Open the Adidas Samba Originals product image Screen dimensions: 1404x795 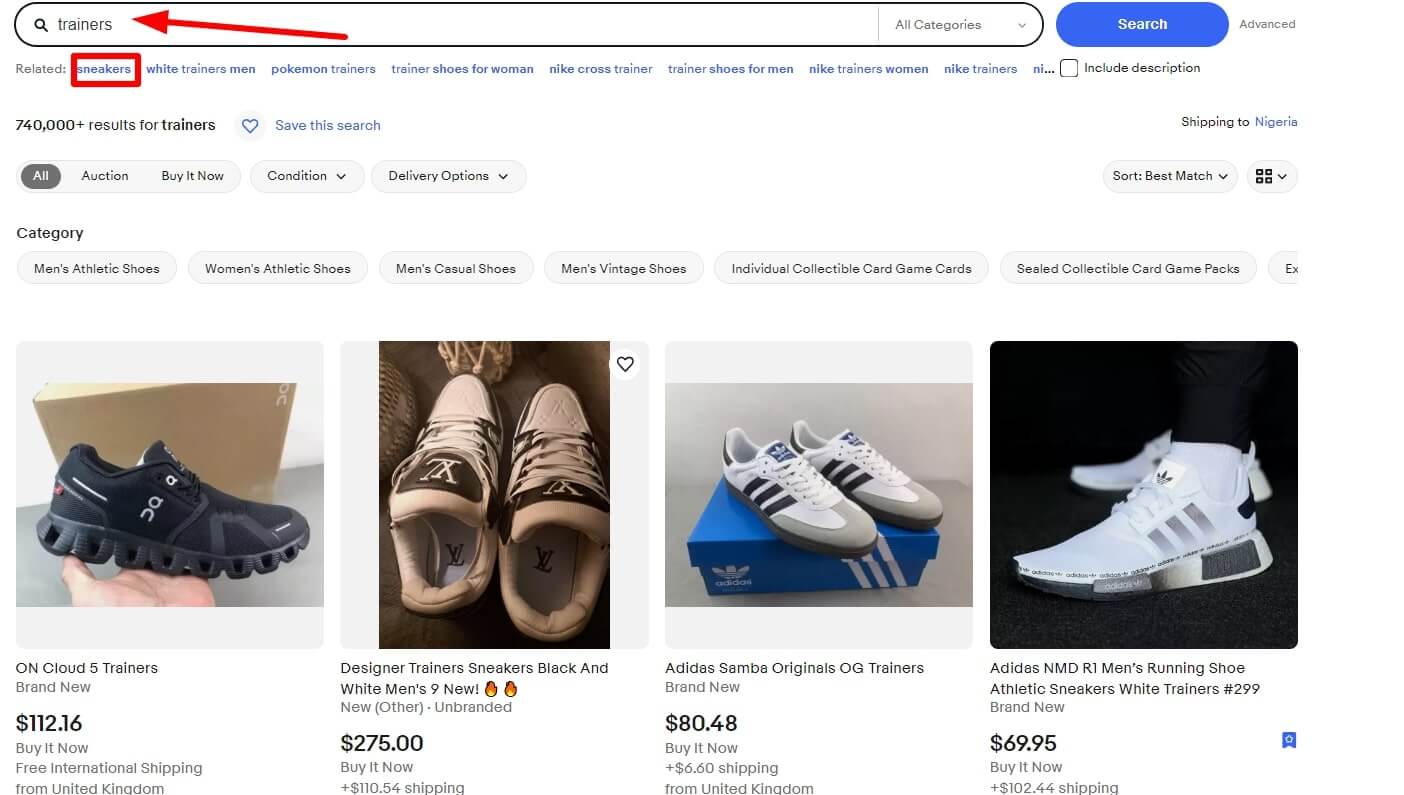pos(818,495)
